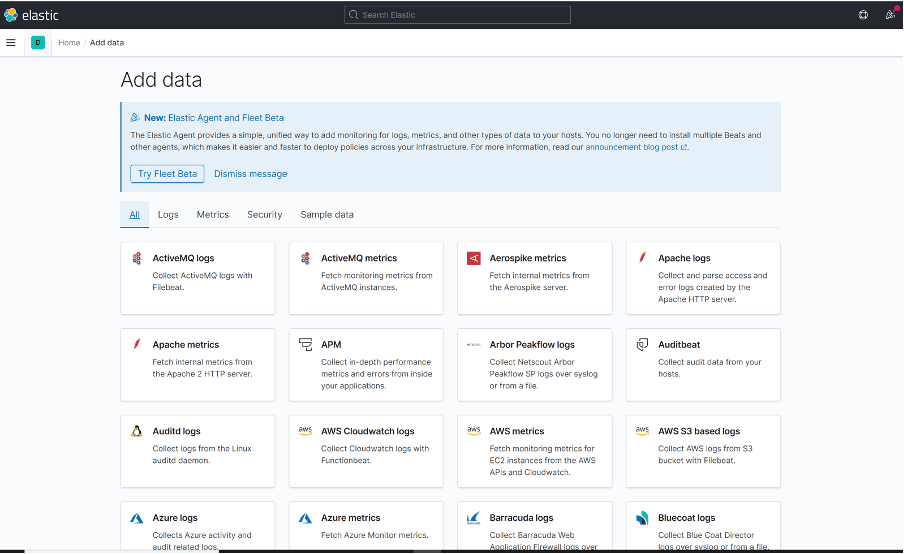
Task: Open the Apache logs card title
Action: point(684,258)
